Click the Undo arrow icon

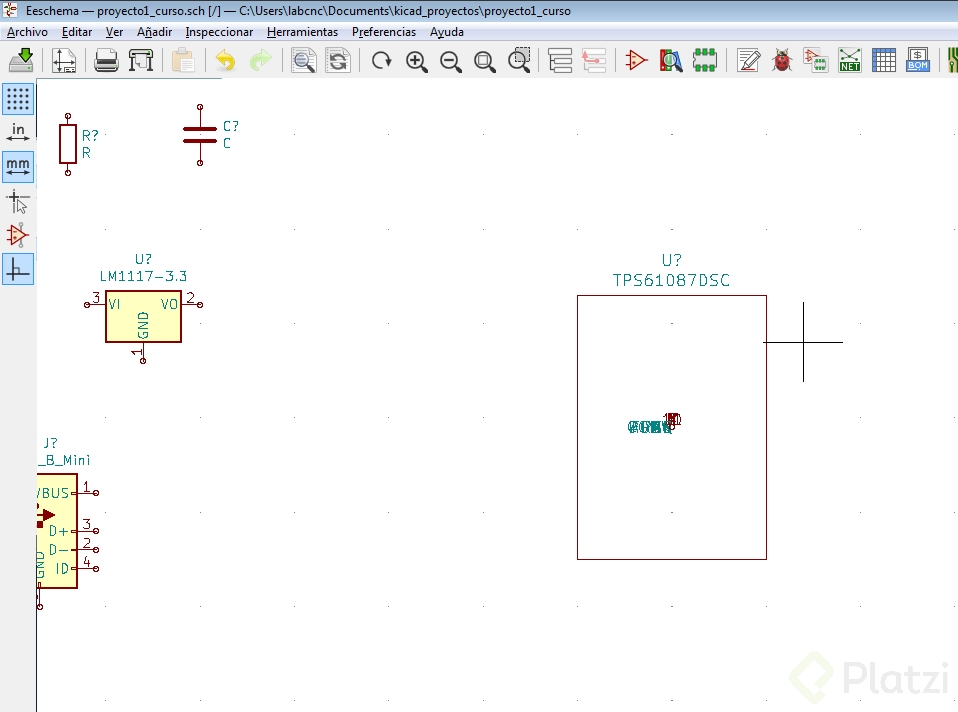pyautogui.click(x=225, y=61)
